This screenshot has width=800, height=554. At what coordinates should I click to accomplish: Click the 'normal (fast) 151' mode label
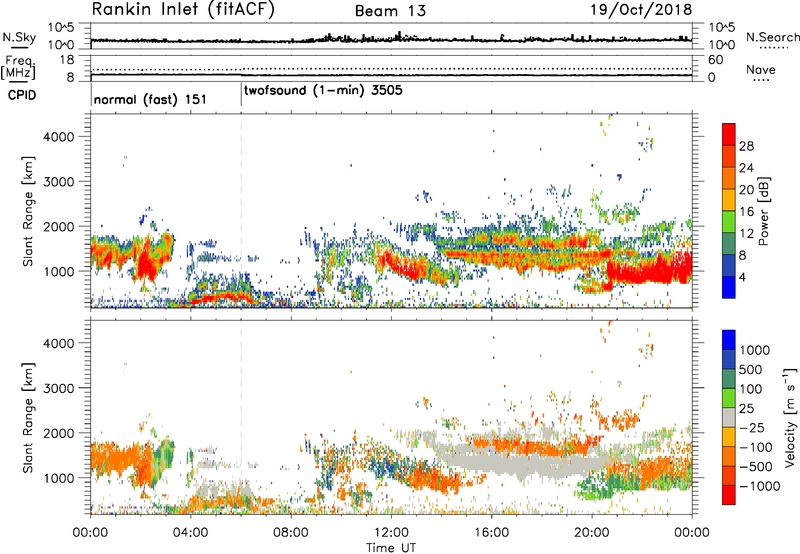tap(150, 99)
